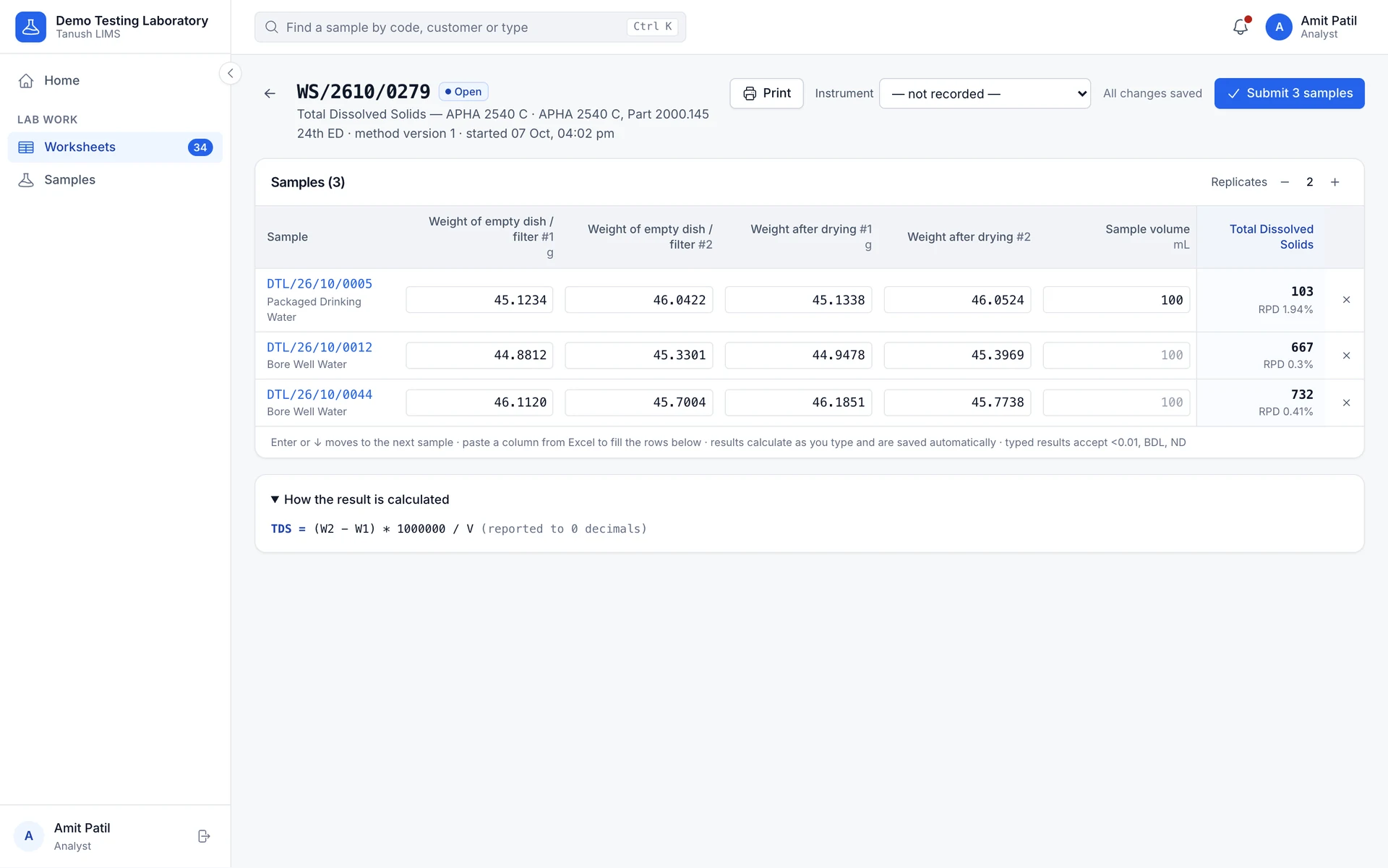The height and width of the screenshot is (868, 1388).
Task: Click empty dish #1 field 46.1120
Action: coord(479,403)
